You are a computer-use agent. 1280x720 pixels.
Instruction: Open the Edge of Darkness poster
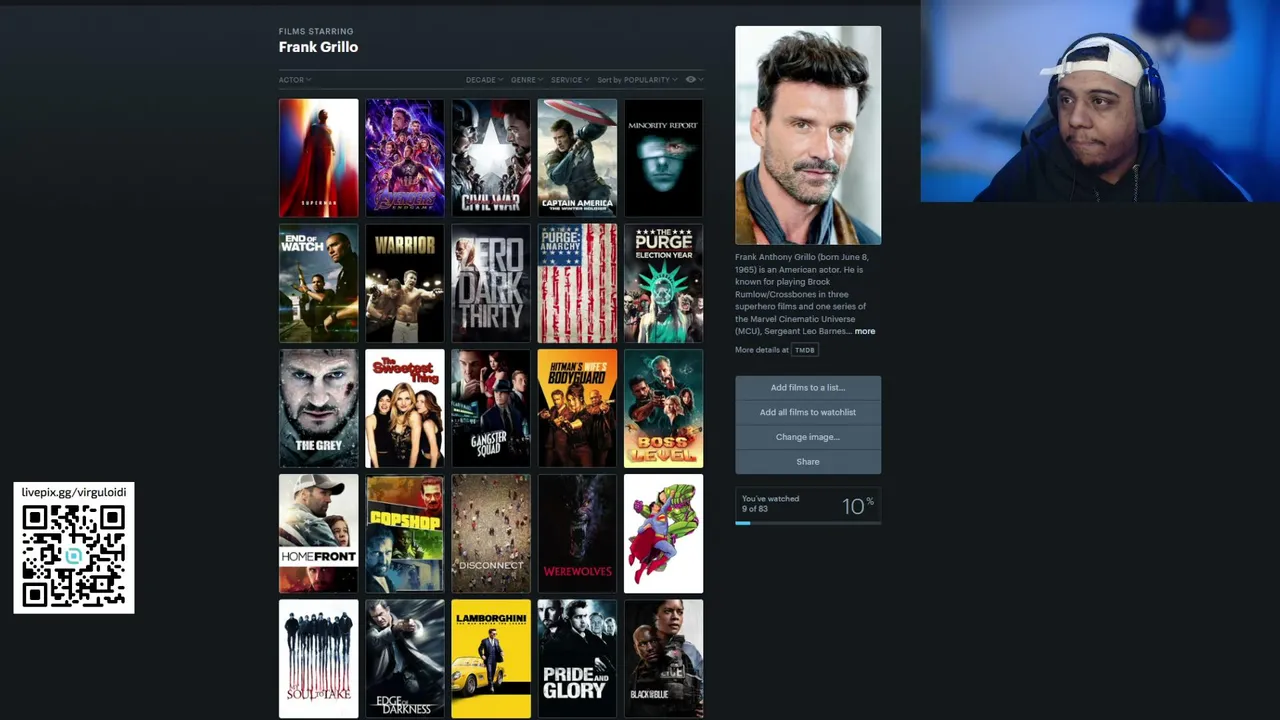(x=405, y=659)
